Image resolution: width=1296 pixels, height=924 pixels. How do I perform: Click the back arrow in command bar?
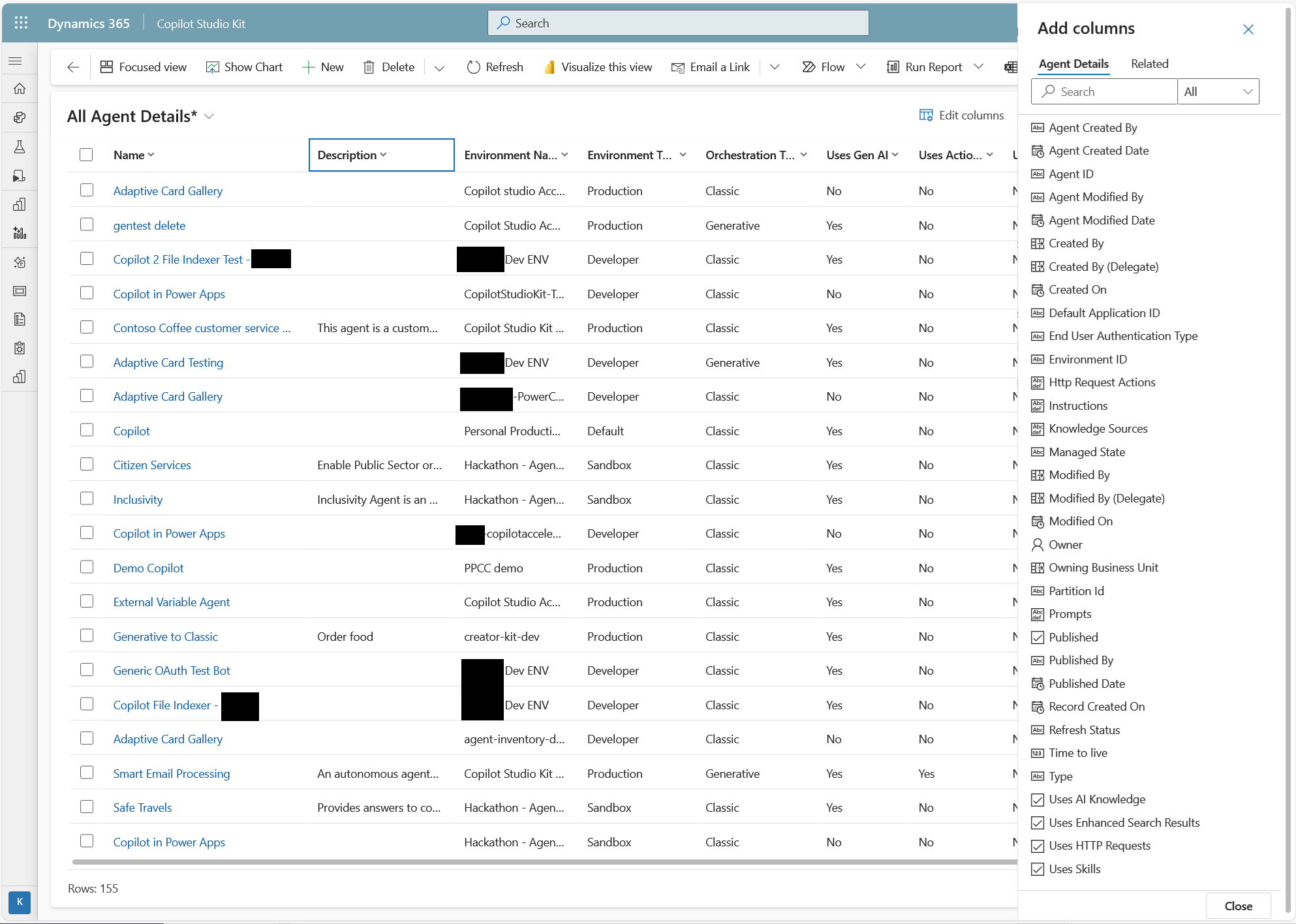point(73,67)
